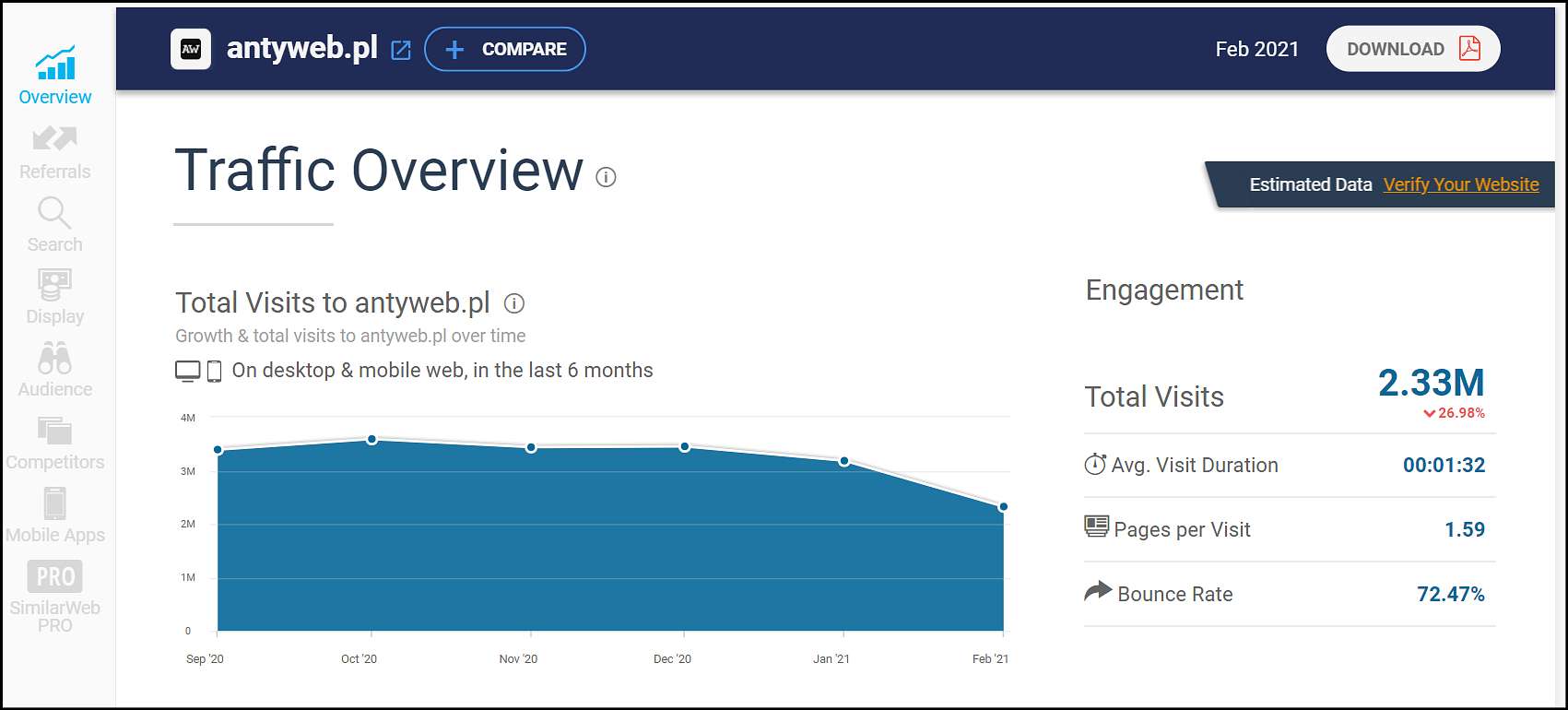This screenshot has height=710, width=1568.
Task: Click the antyweb.pl domain title
Action: [302, 48]
